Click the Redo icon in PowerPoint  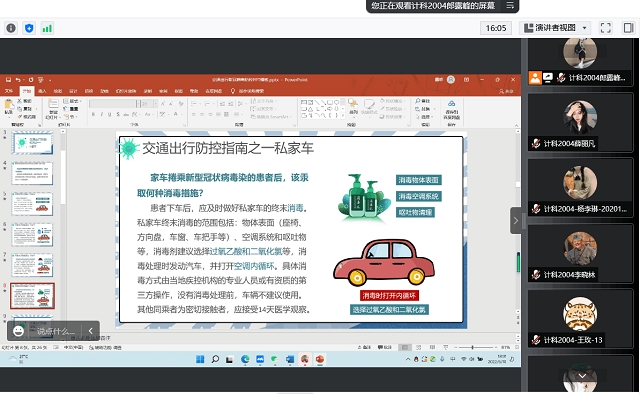coord(31,80)
